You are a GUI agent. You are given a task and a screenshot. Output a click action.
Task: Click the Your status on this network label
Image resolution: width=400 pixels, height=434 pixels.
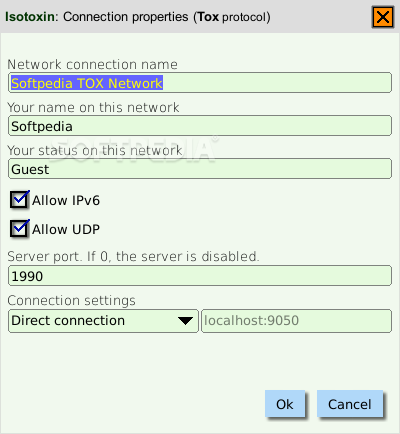(95, 150)
